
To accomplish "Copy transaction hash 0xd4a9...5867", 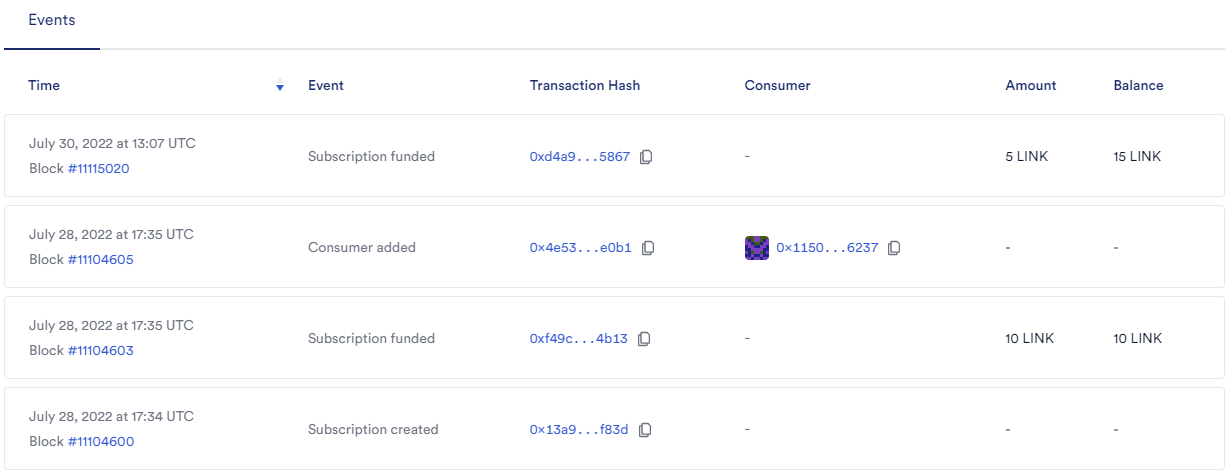I will pyautogui.click(x=646, y=157).
